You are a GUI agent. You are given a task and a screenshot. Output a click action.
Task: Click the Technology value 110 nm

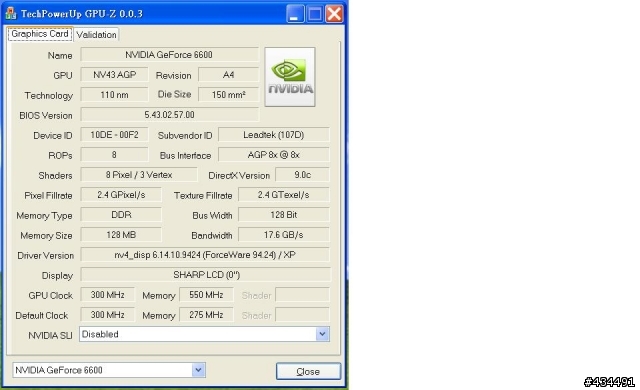[x=114, y=95]
